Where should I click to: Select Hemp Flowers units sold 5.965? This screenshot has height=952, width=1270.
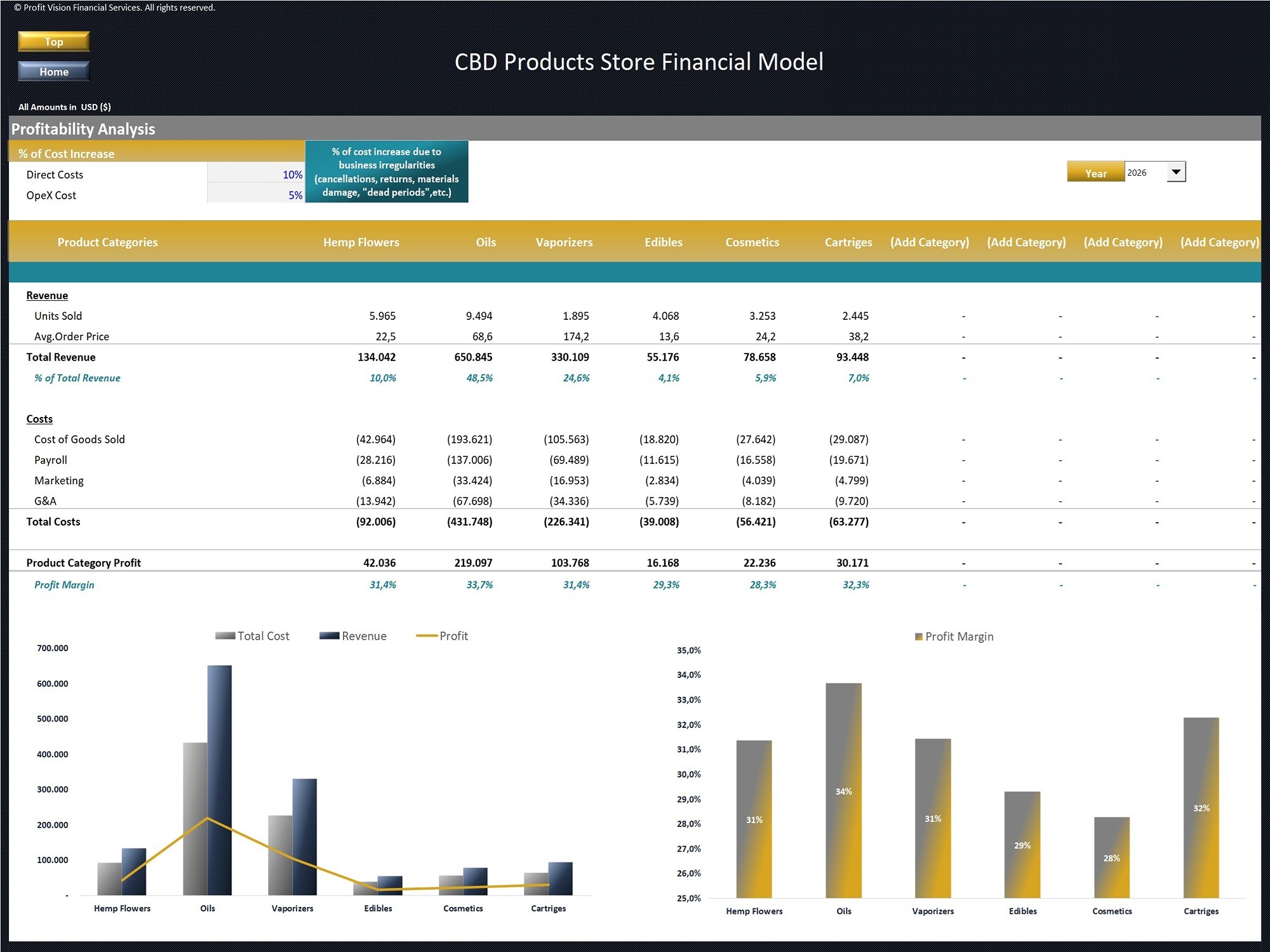click(x=382, y=315)
